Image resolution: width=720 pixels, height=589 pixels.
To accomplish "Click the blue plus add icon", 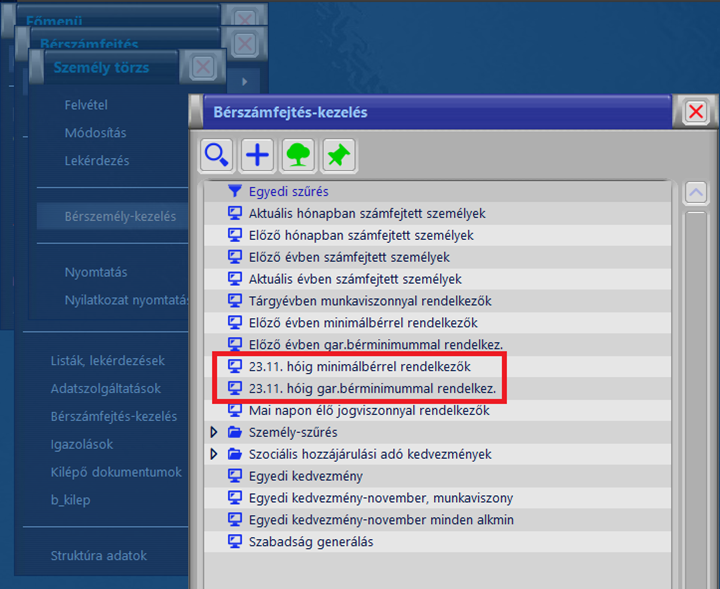I will point(257,155).
